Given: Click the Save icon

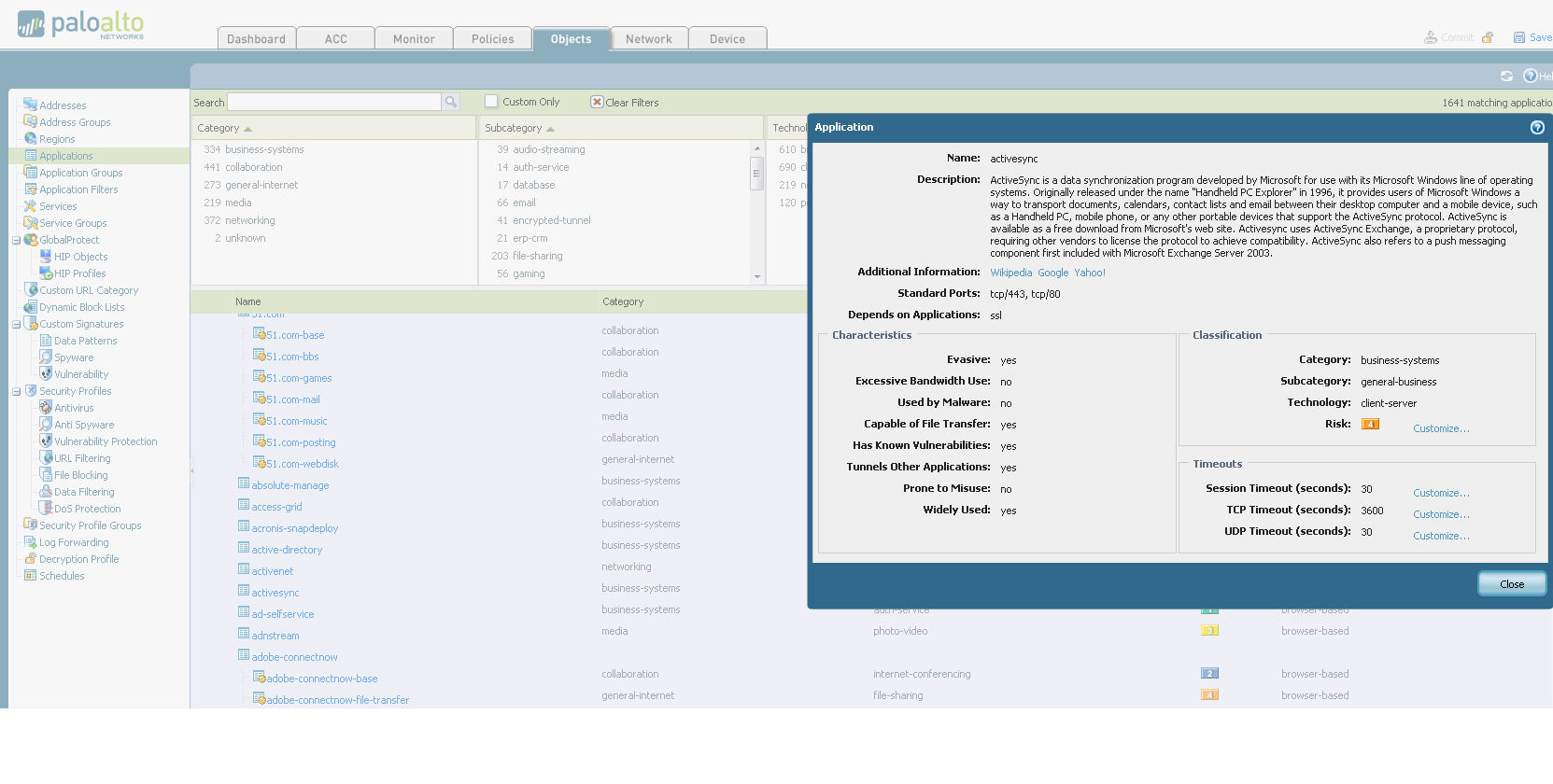Looking at the screenshot, I should tap(1519, 37).
